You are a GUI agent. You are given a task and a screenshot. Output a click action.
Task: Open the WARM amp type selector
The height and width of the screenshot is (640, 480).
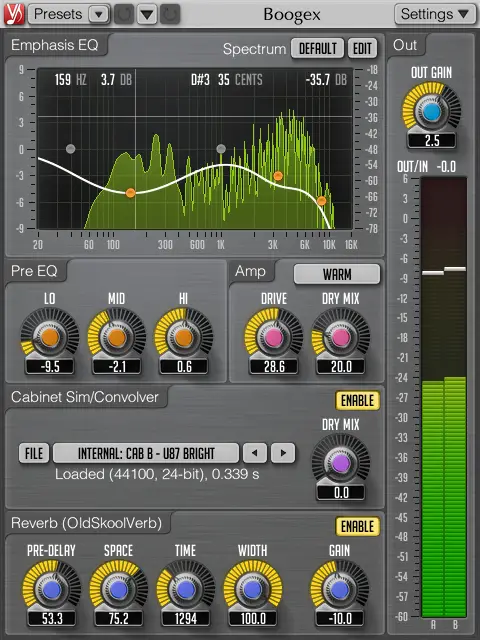click(x=337, y=274)
